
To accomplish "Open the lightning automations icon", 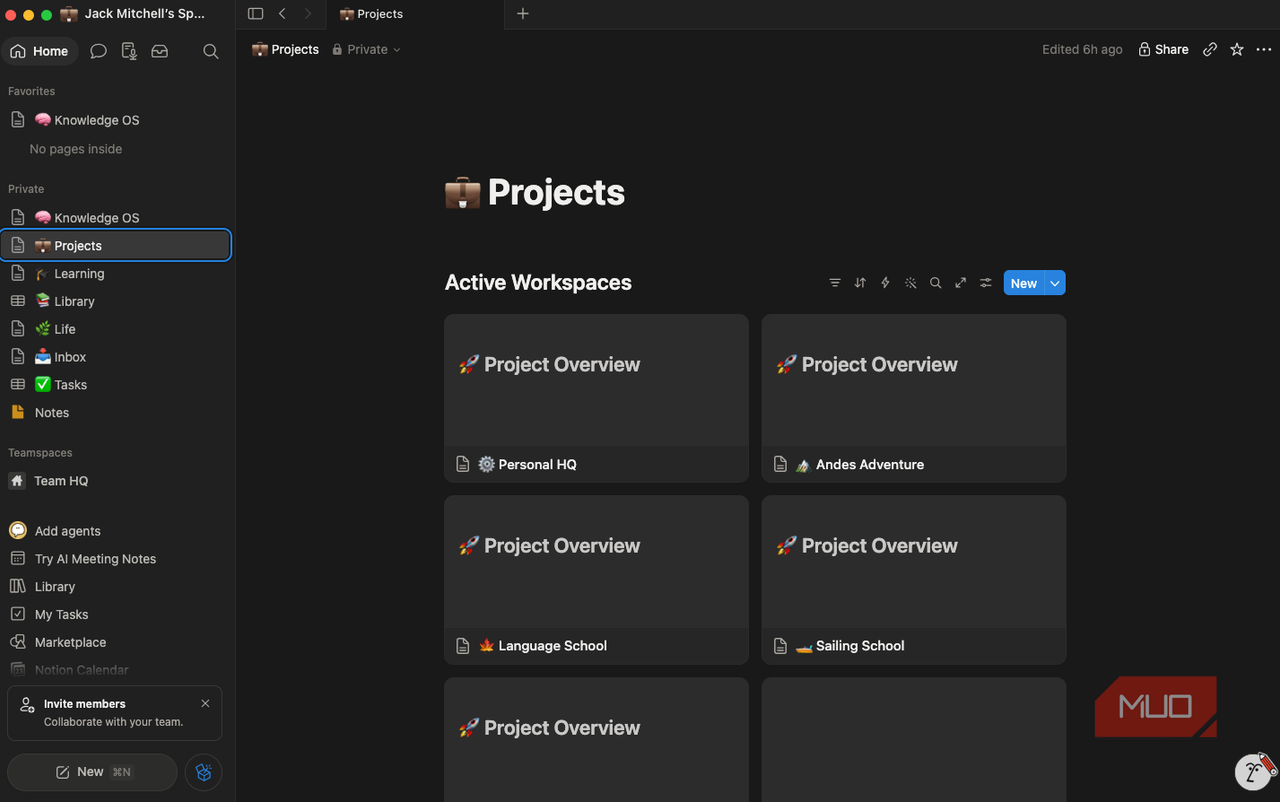I will pos(885,283).
